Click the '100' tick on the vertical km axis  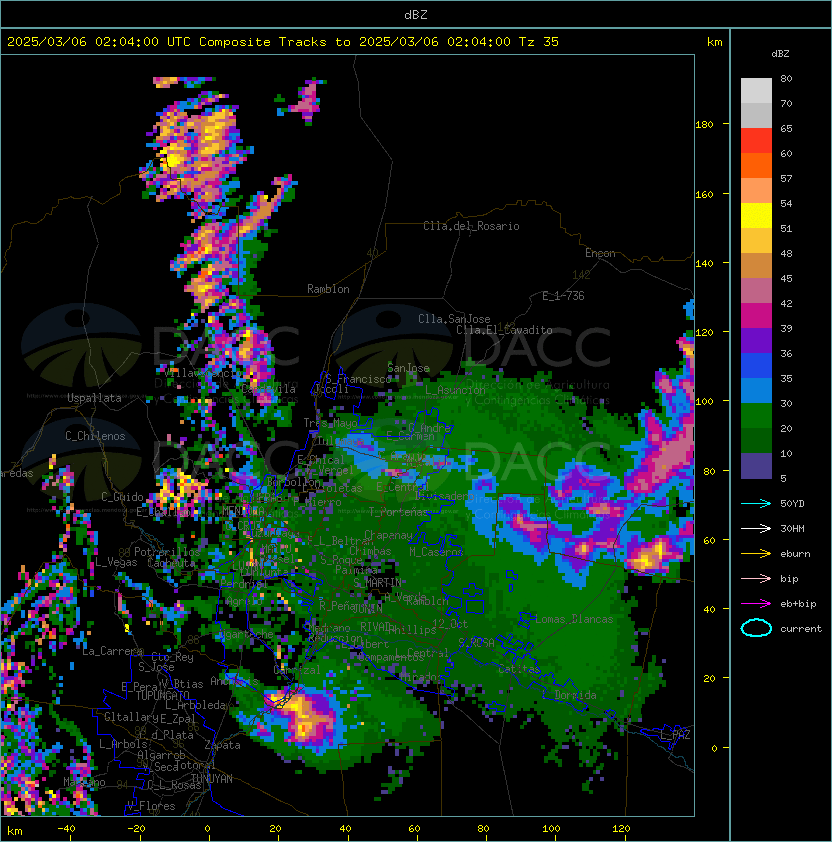pyautogui.click(x=704, y=401)
